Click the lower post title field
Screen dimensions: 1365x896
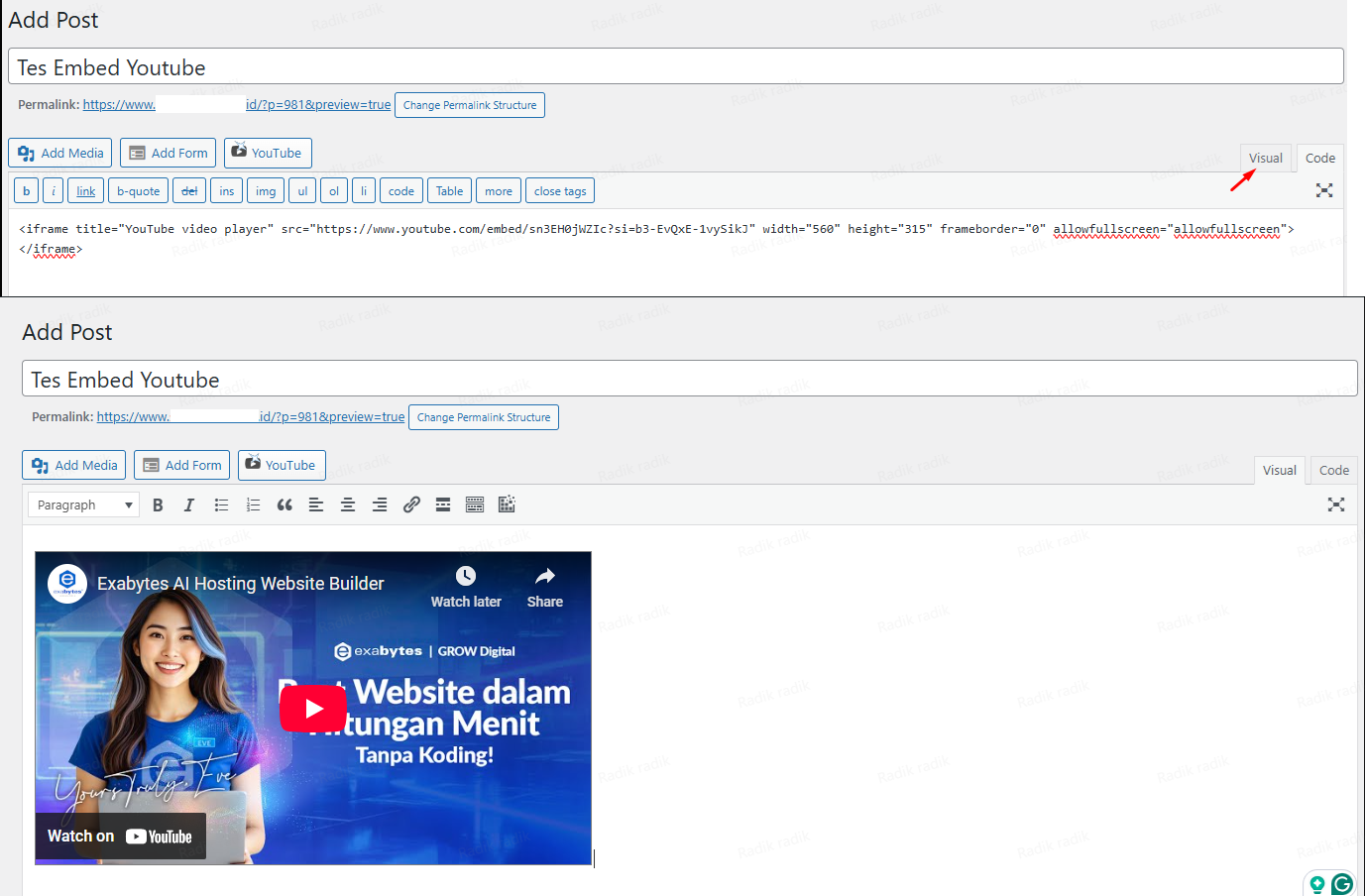[x=690, y=379]
